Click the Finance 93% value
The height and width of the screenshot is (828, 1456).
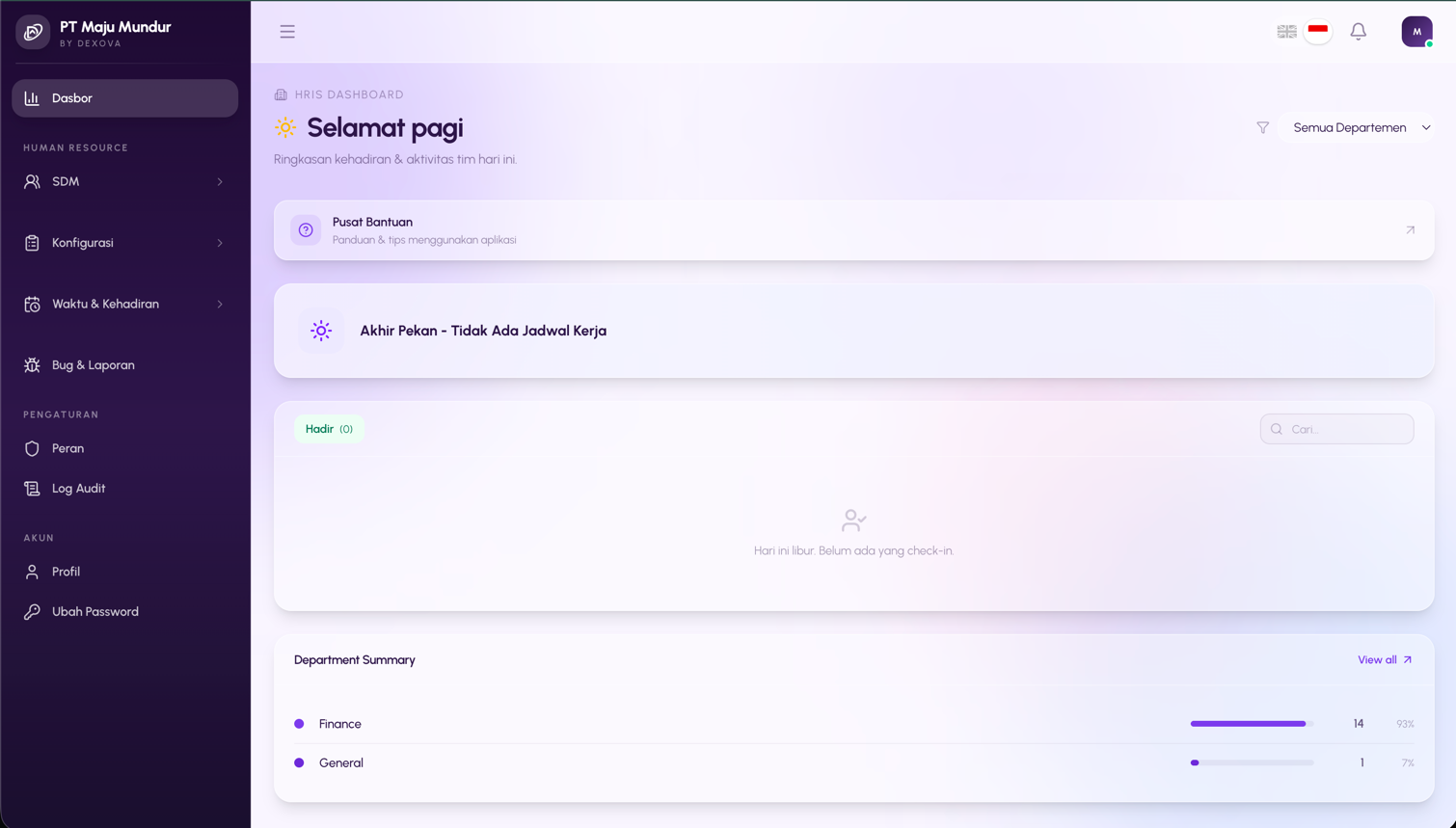(1405, 724)
